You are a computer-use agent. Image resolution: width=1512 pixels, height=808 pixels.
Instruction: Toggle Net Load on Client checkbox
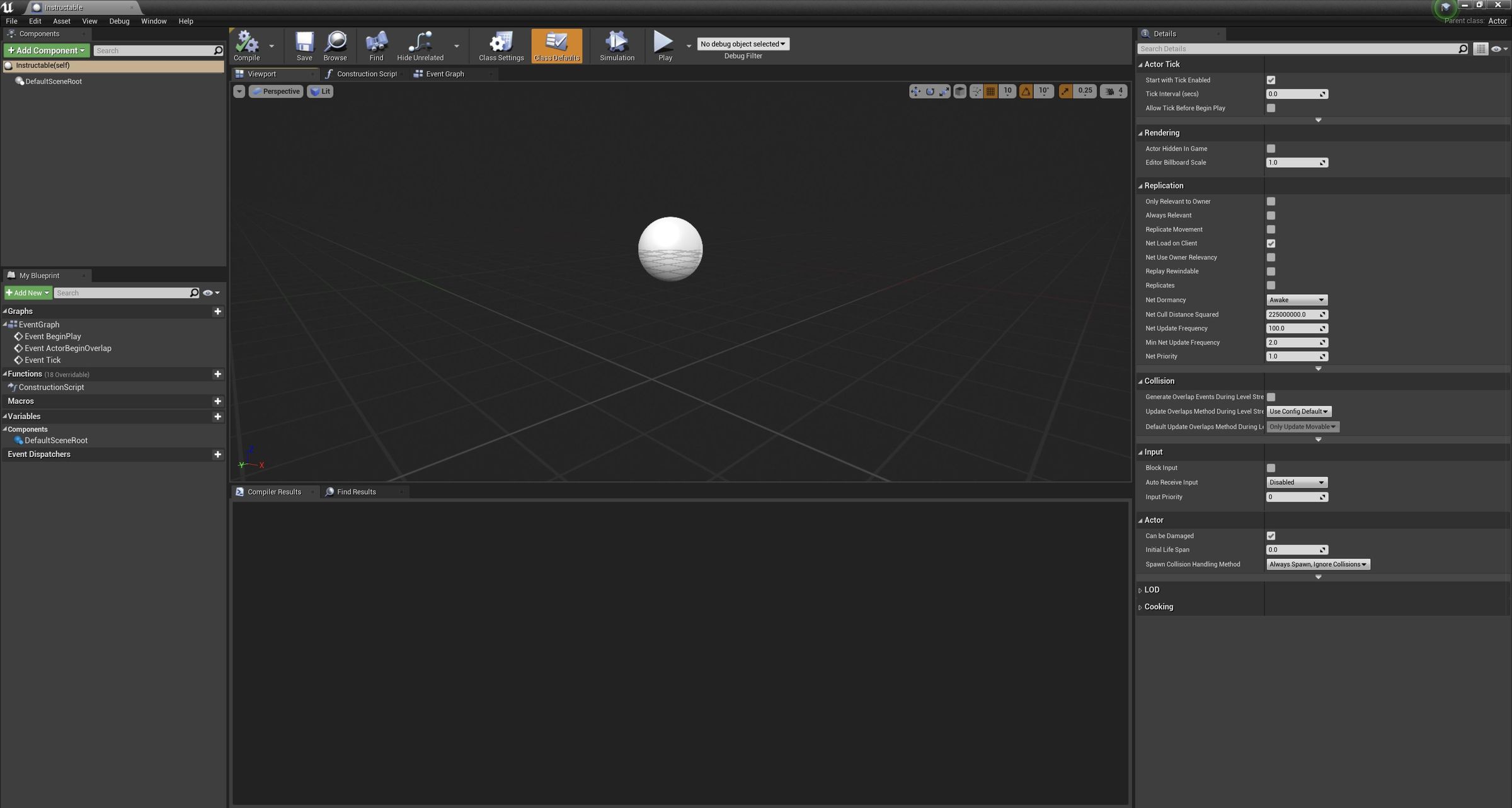click(x=1271, y=243)
